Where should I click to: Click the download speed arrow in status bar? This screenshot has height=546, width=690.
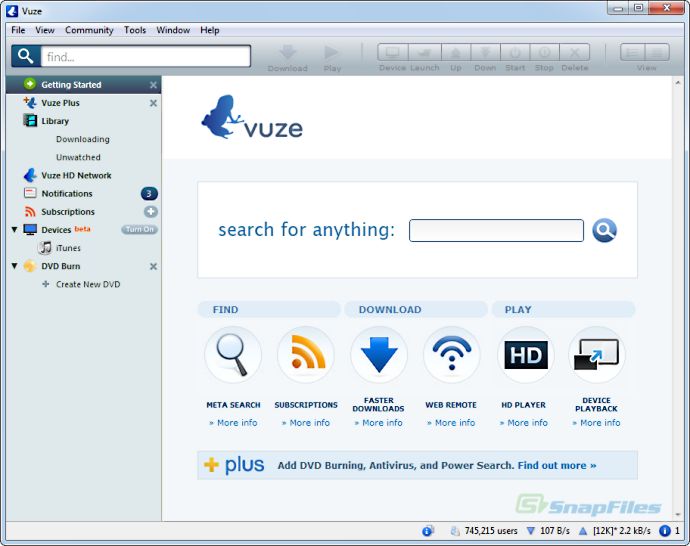[531, 531]
